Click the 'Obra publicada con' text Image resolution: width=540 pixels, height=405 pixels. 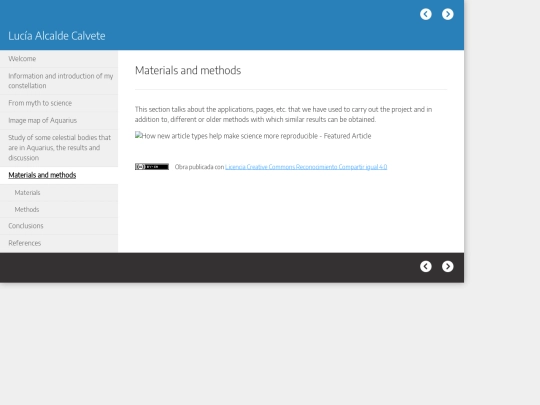199,167
